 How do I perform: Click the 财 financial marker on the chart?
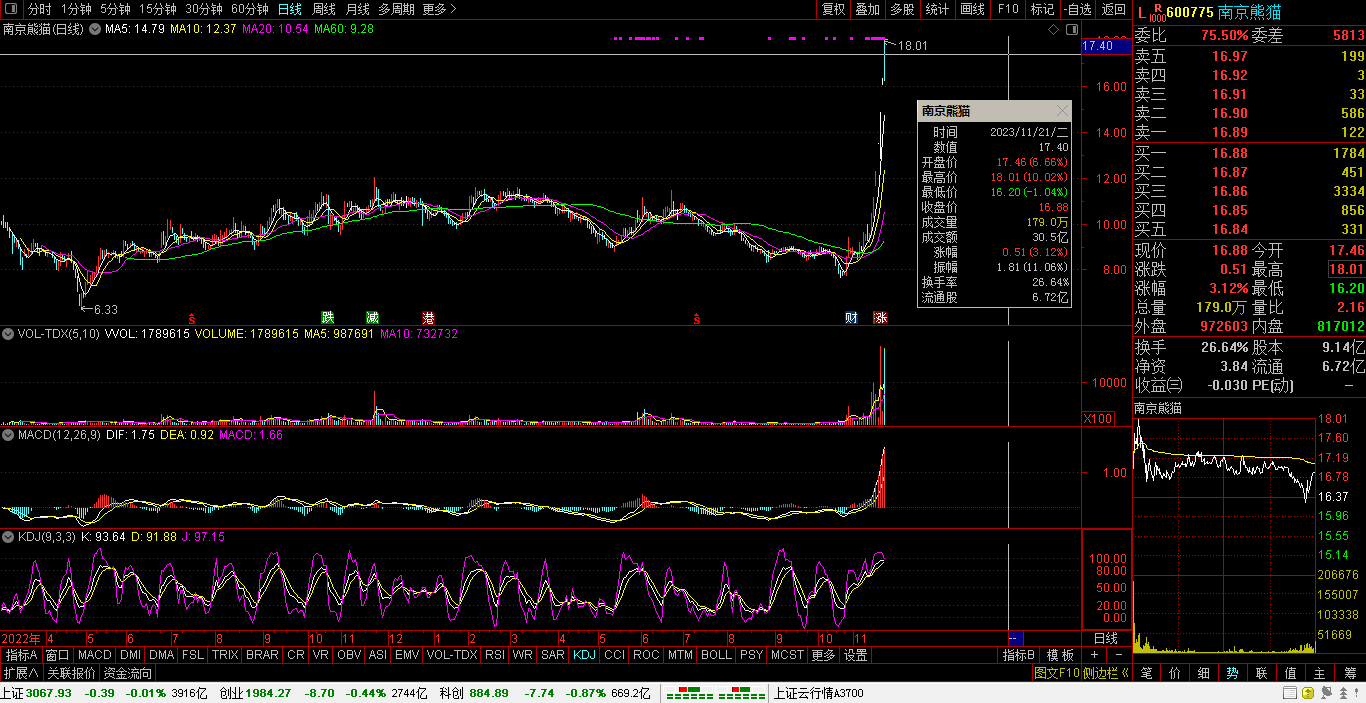coord(851,318)
